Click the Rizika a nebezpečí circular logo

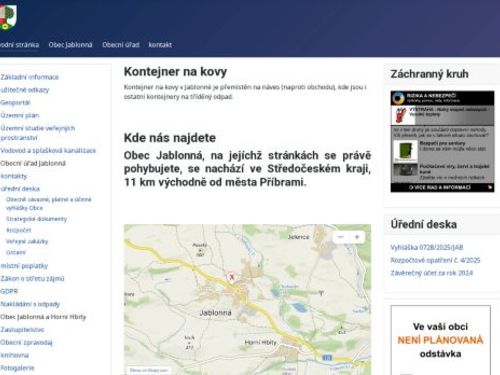pos(398,98)
